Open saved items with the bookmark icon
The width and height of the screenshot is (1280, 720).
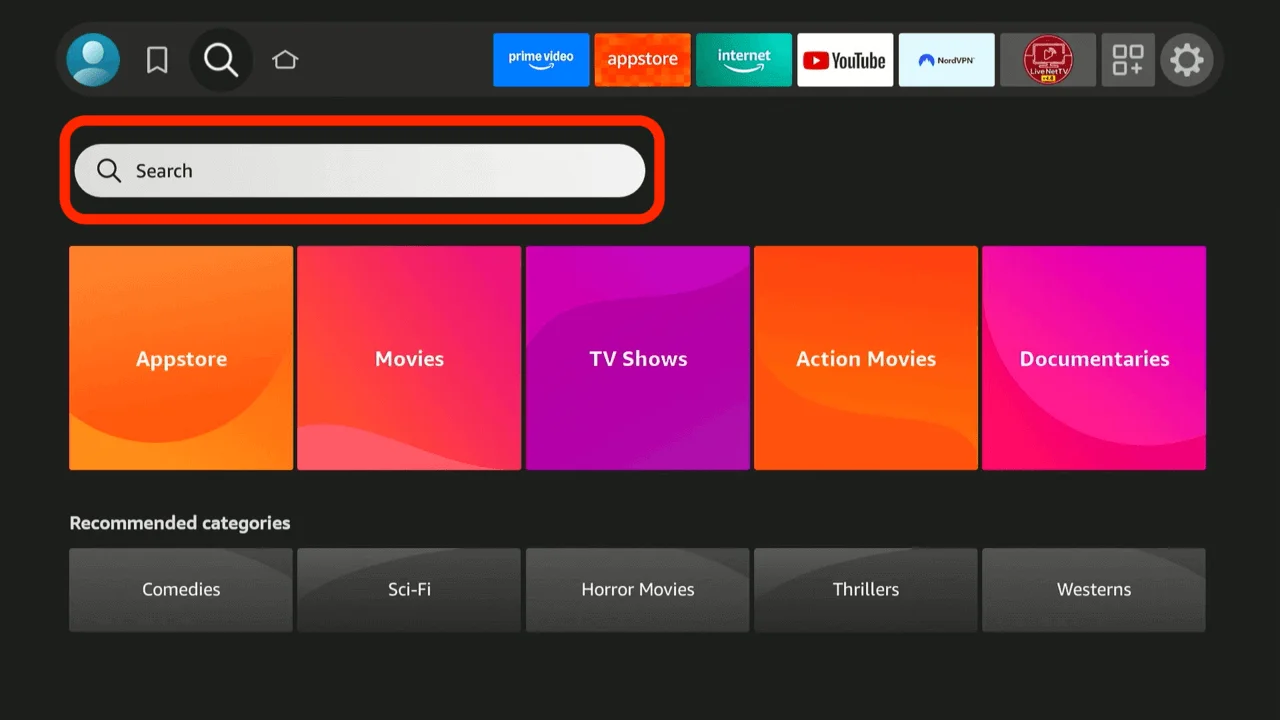tap(157, 59)
